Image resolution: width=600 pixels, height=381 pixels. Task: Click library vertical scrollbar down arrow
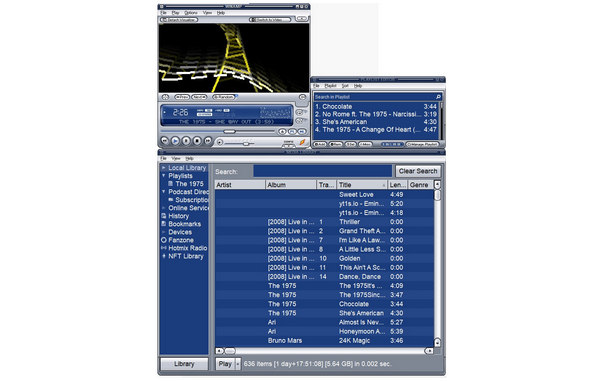point(437,342)
